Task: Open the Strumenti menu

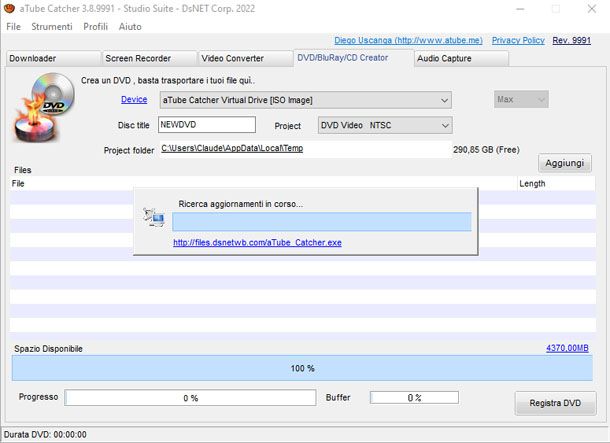Action: tap(51, 25)
